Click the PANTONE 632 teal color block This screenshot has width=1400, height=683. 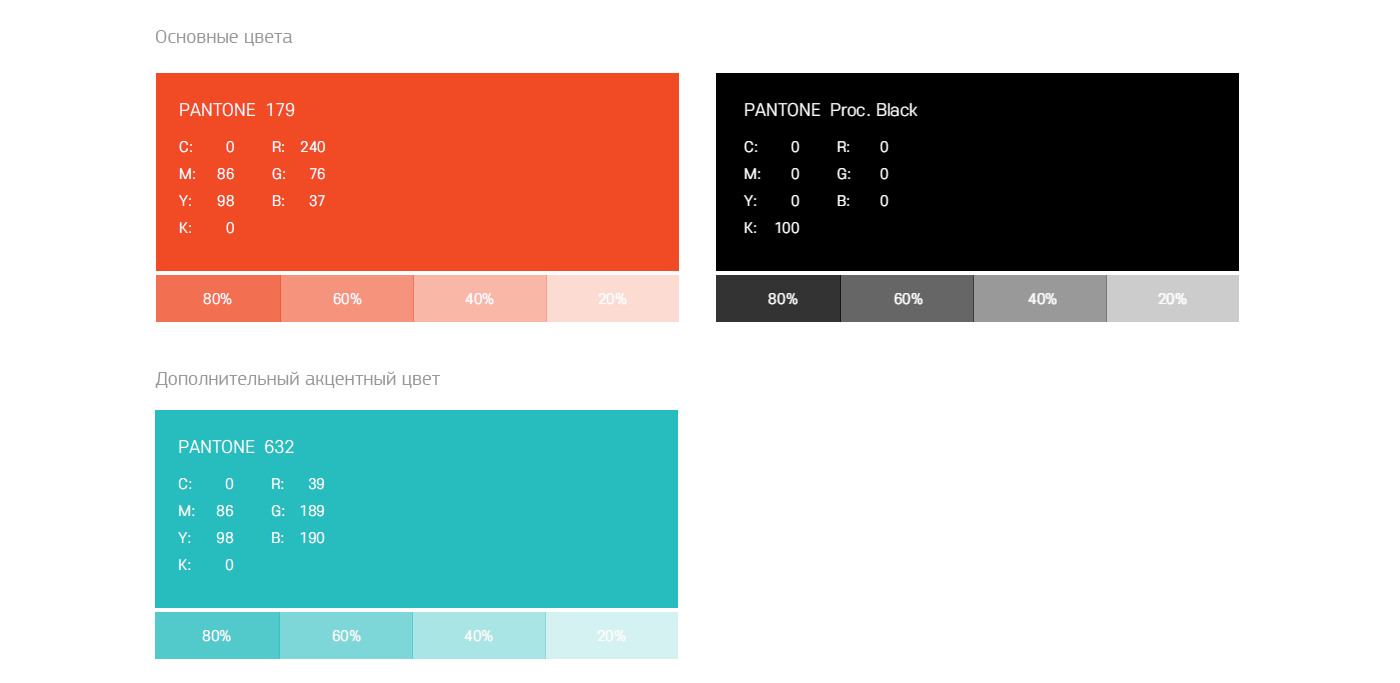click(x=416, y=509)
